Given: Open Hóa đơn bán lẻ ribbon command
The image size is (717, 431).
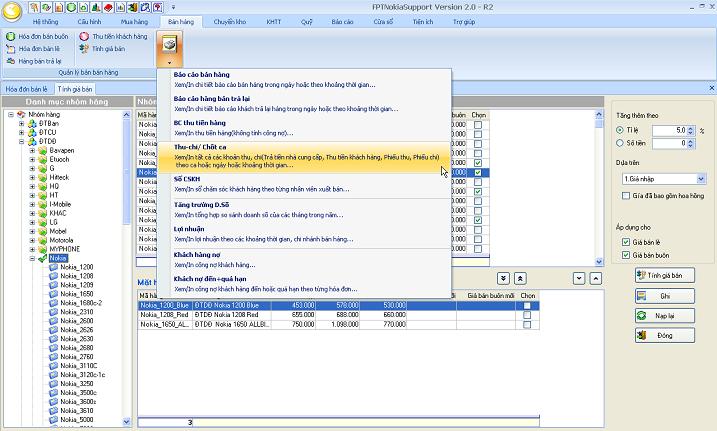Looking at the screenshot, I should (x=33, y=48).
